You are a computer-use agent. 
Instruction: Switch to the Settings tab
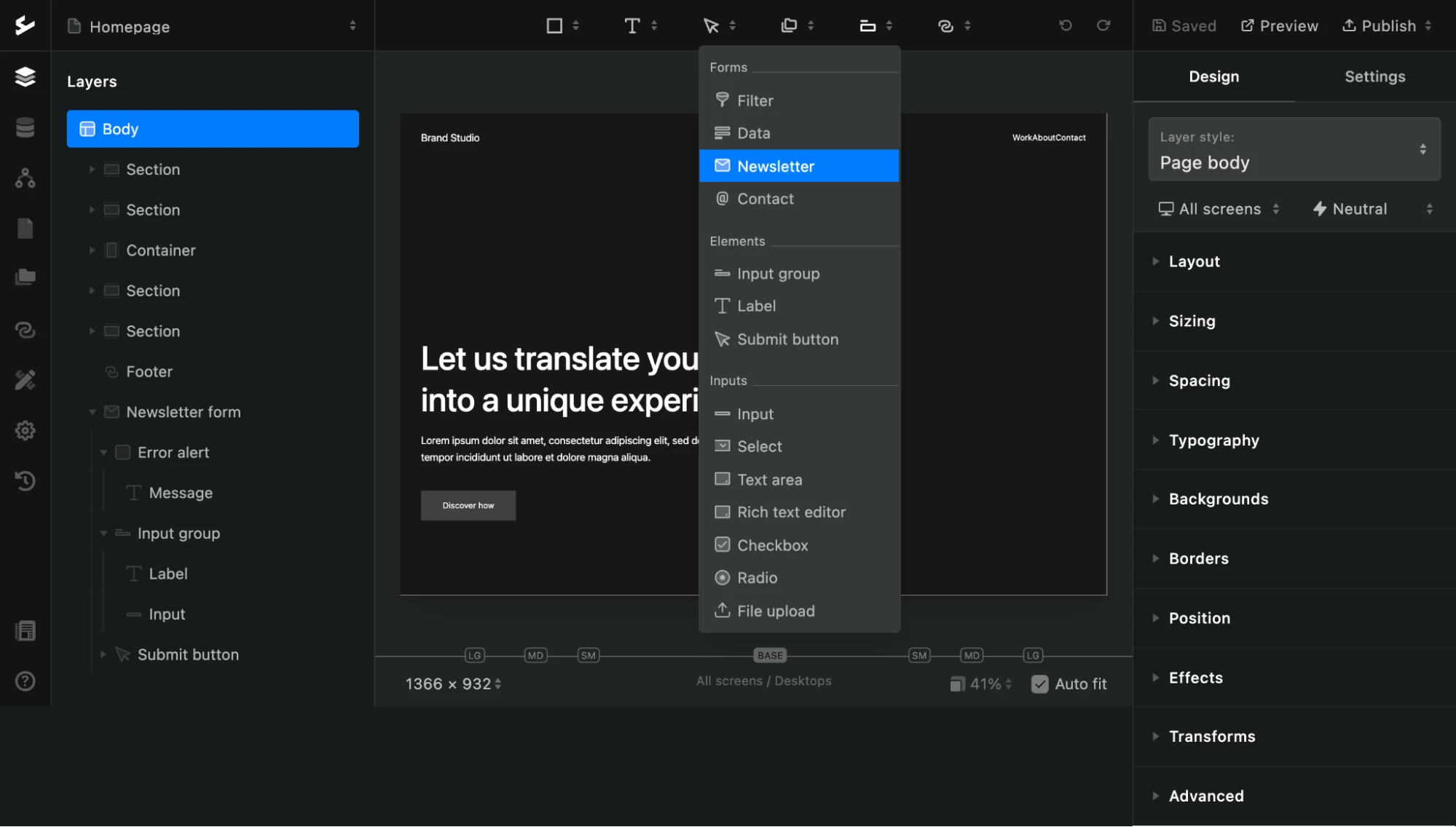(x=1374, y=76)
